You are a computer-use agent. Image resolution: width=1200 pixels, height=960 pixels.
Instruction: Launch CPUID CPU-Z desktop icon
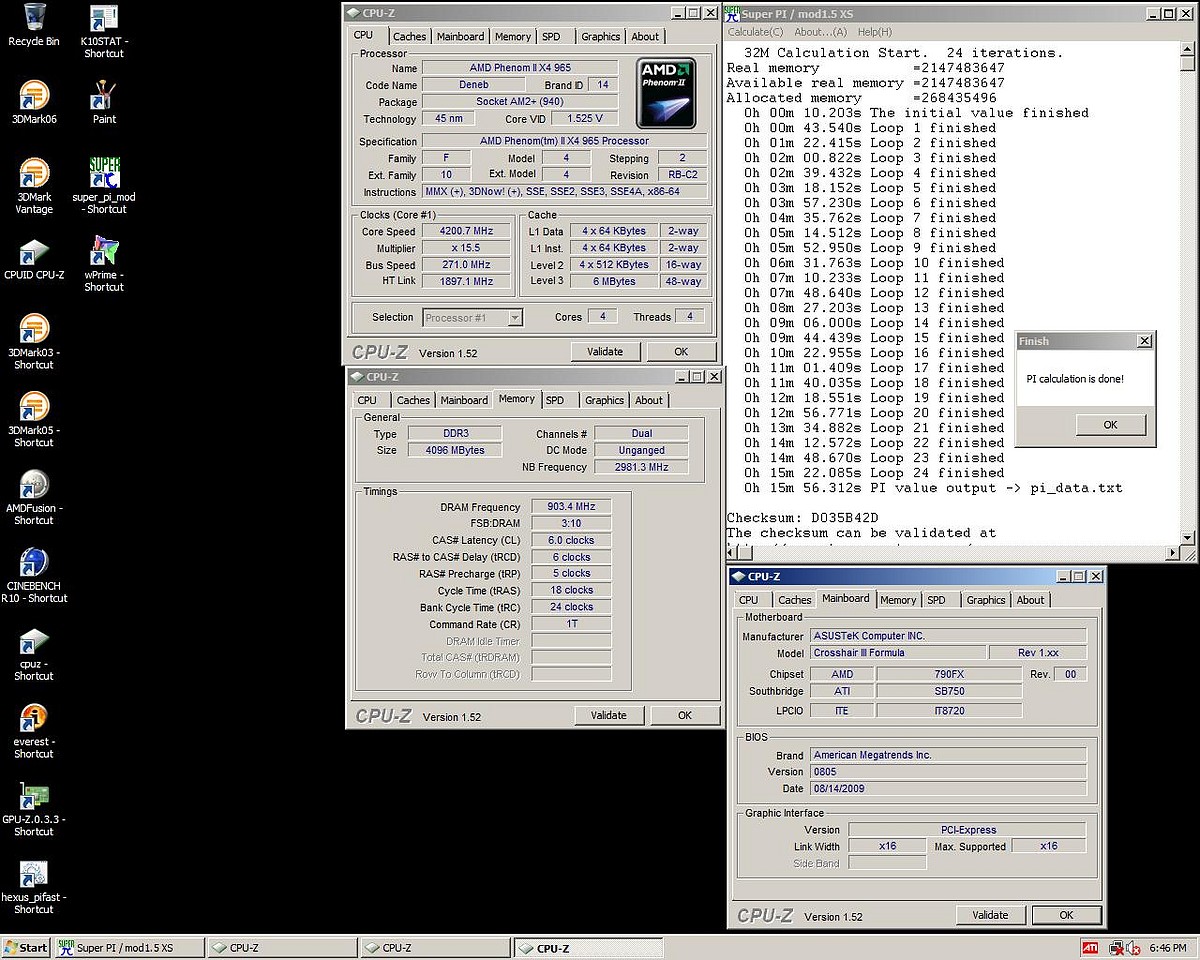34,250
